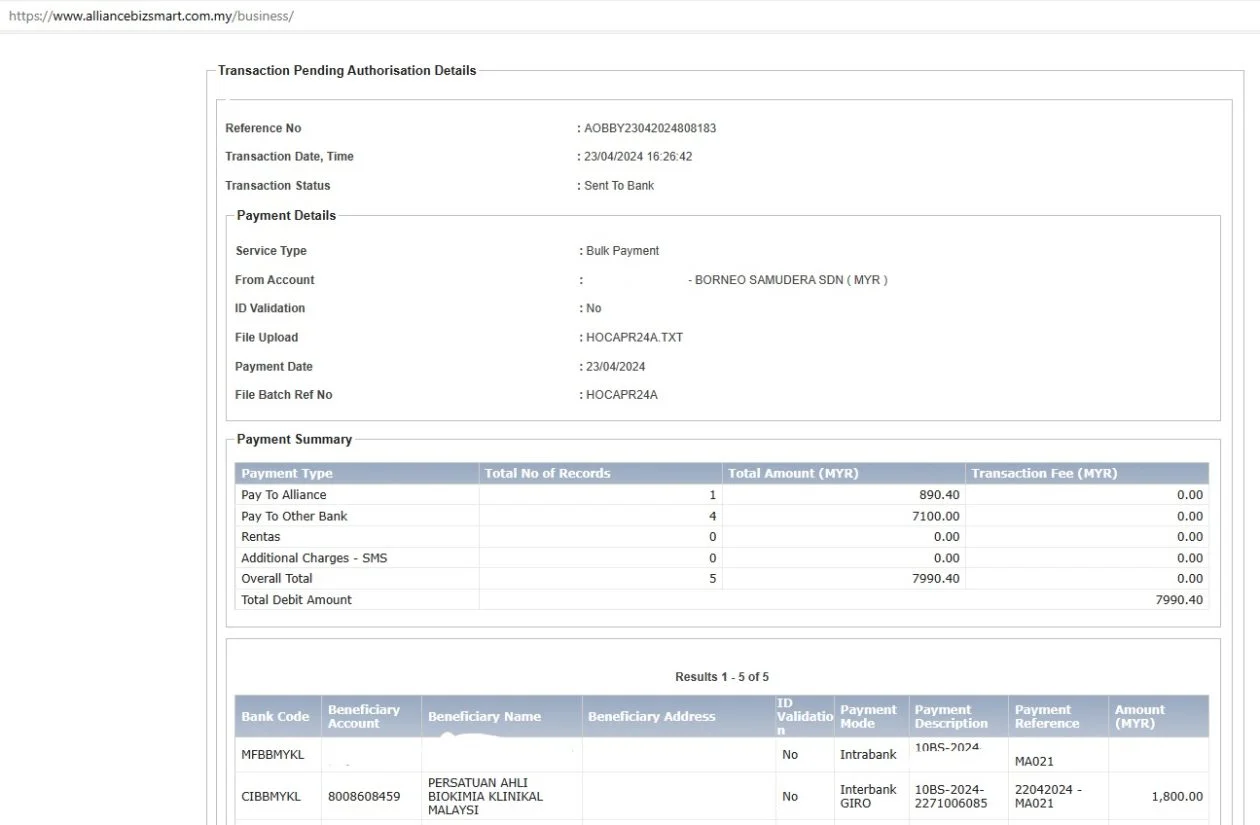The image size is (1260, 825).
Task: Click the 'Payment Reference' column header
Action: tap(1047, 716)
